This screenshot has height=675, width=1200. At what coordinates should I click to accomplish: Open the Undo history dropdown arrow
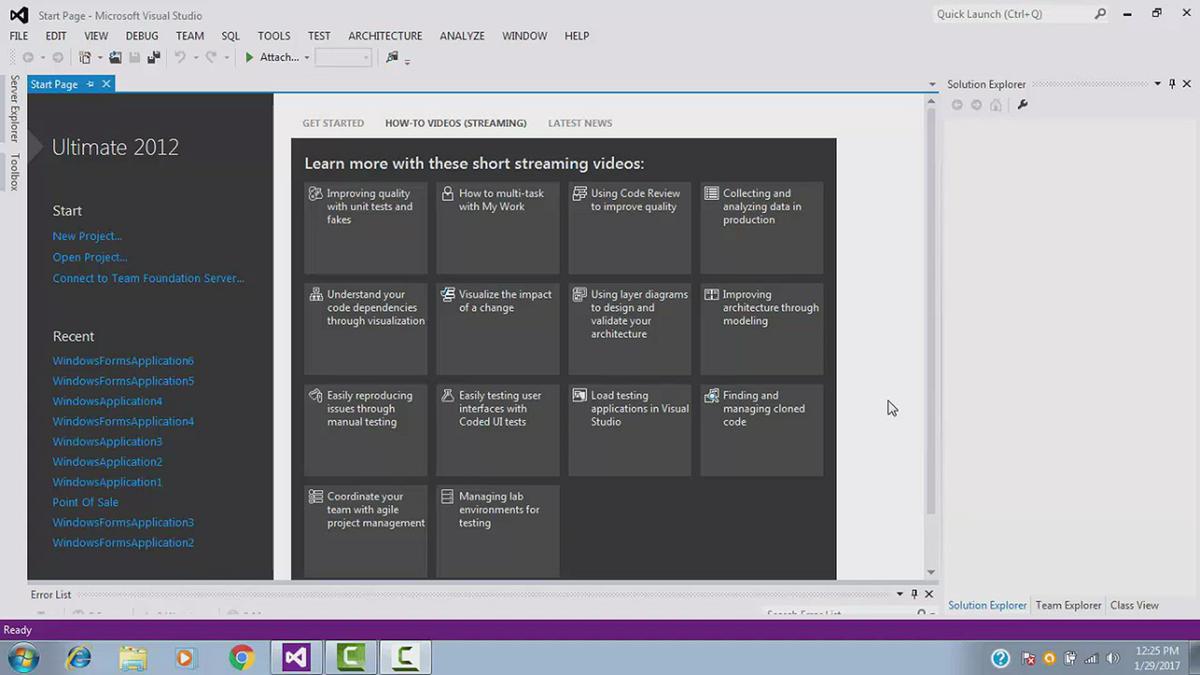pos(194,58)
